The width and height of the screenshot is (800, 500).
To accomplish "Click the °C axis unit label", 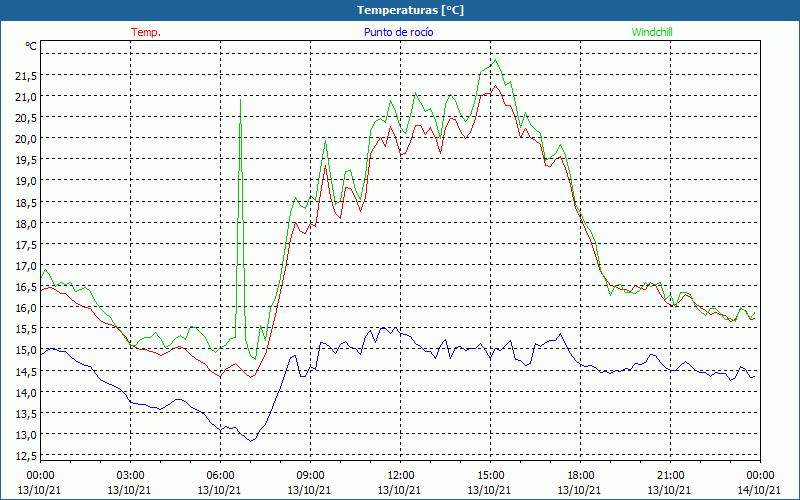I will click(31, 46).
